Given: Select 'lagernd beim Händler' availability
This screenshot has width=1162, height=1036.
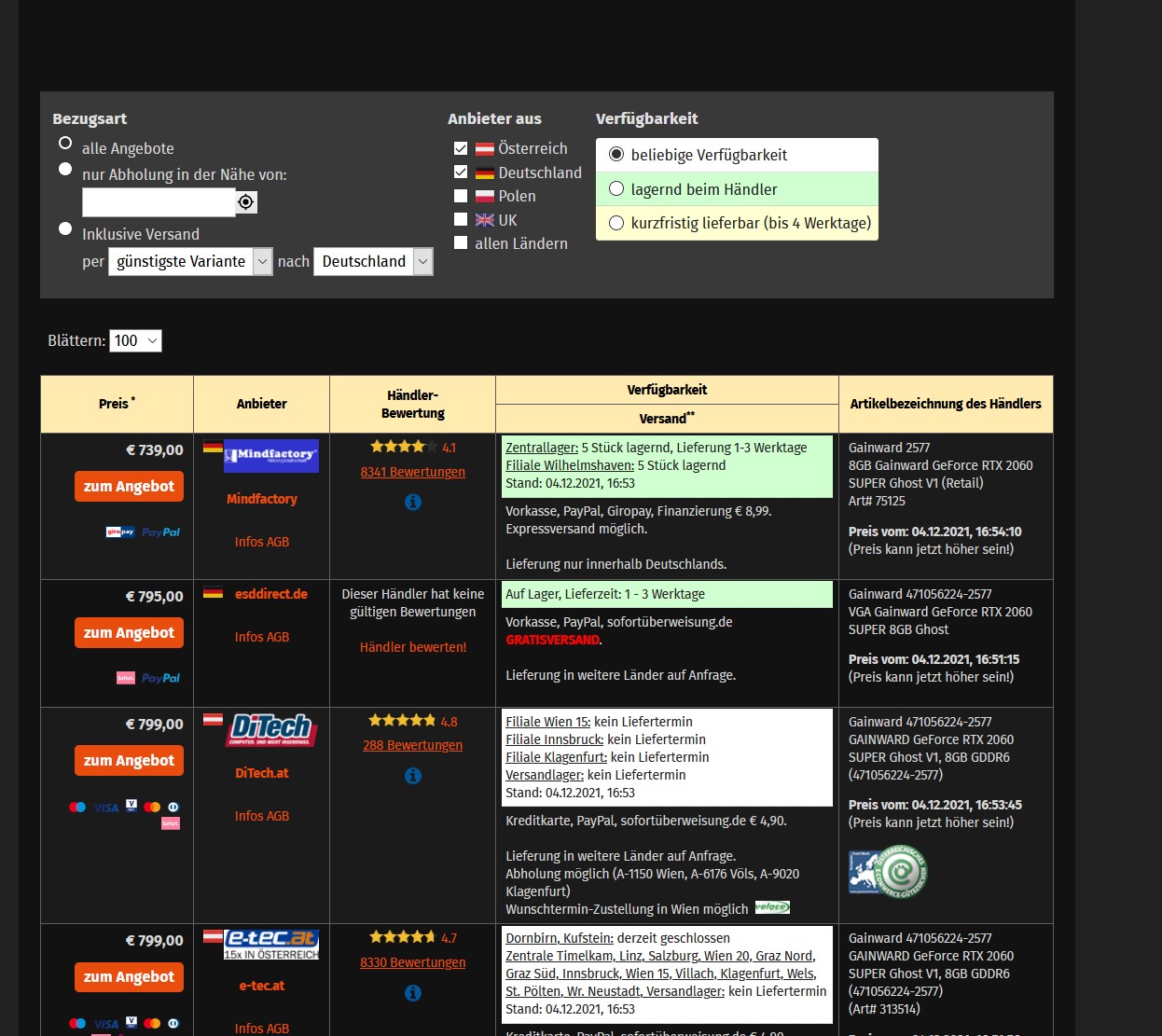Looking at the screenshot, I should coord(616,189).
